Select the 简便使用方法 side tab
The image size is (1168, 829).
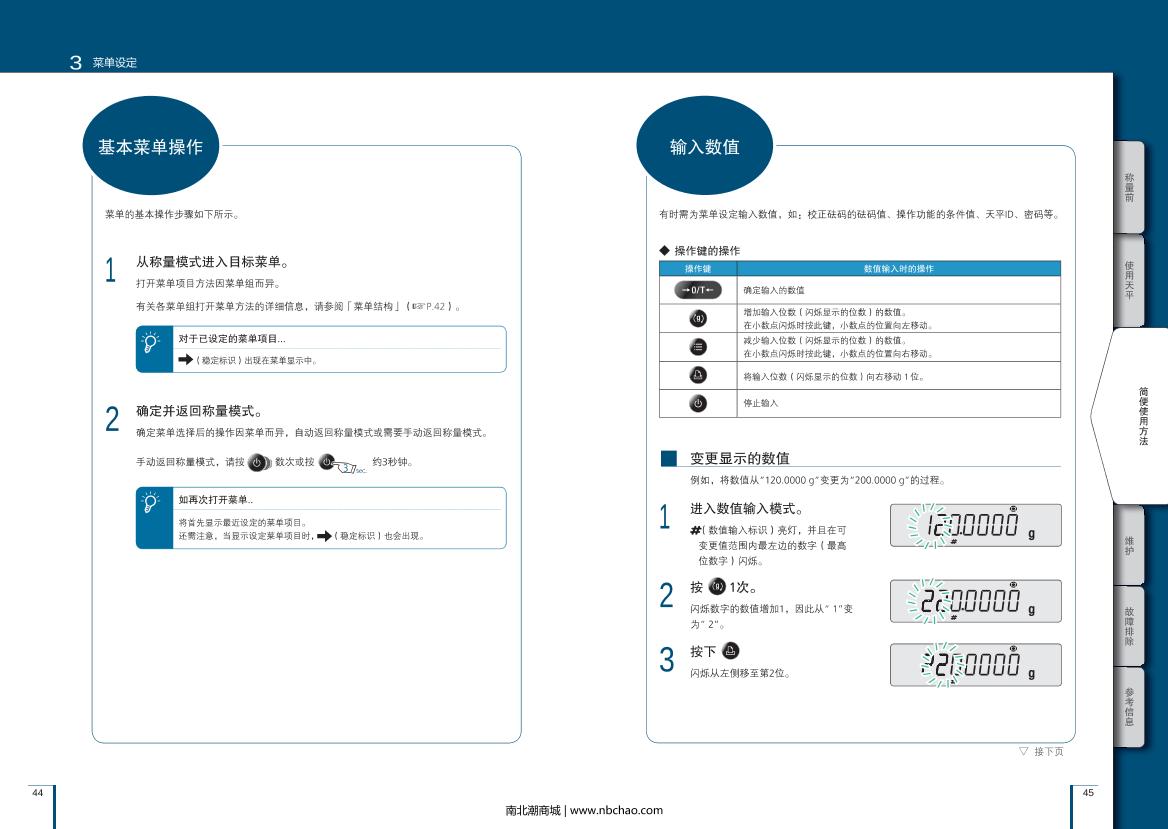coord(1142,415)
